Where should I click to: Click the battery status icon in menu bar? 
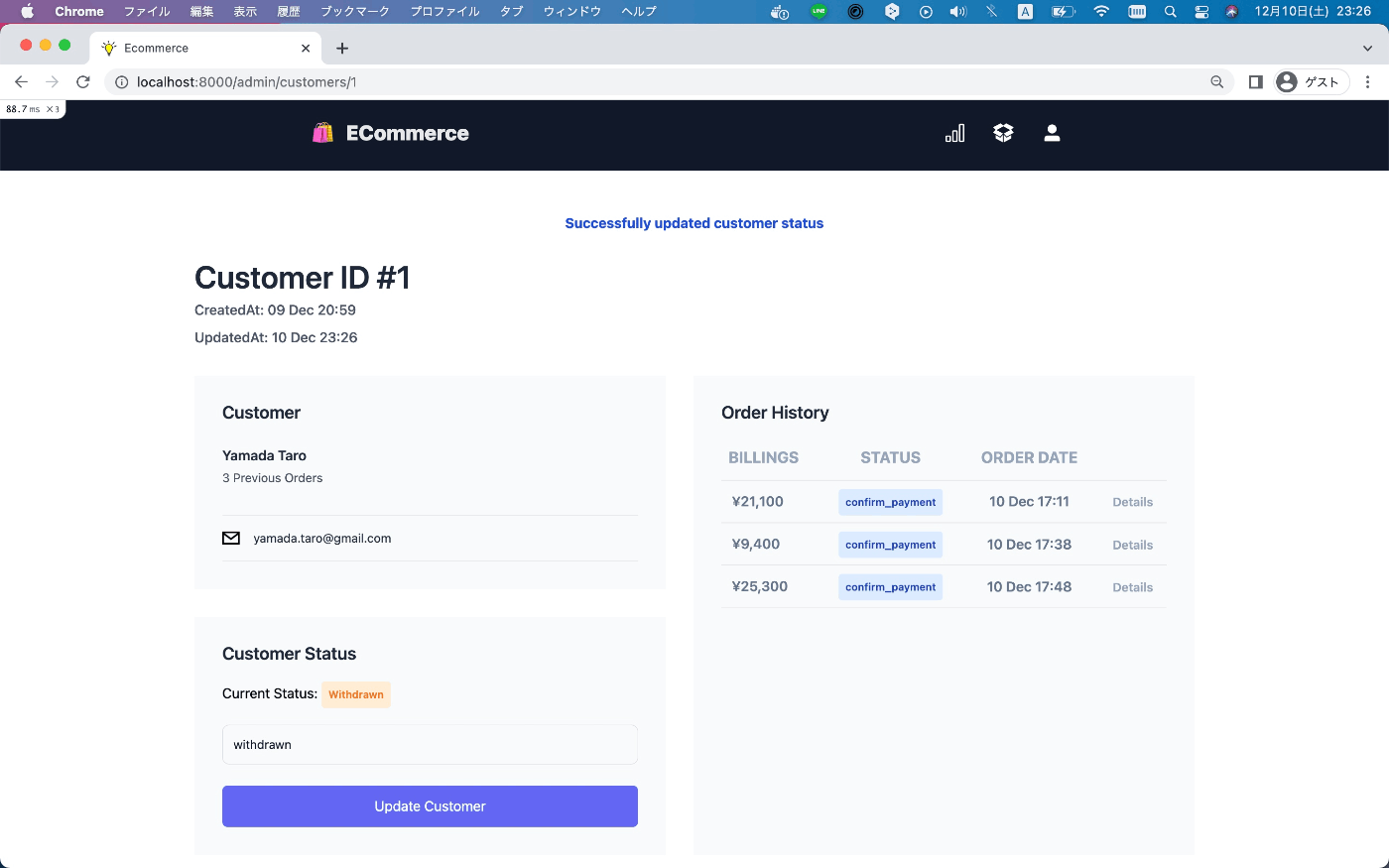coord(1064,11)
